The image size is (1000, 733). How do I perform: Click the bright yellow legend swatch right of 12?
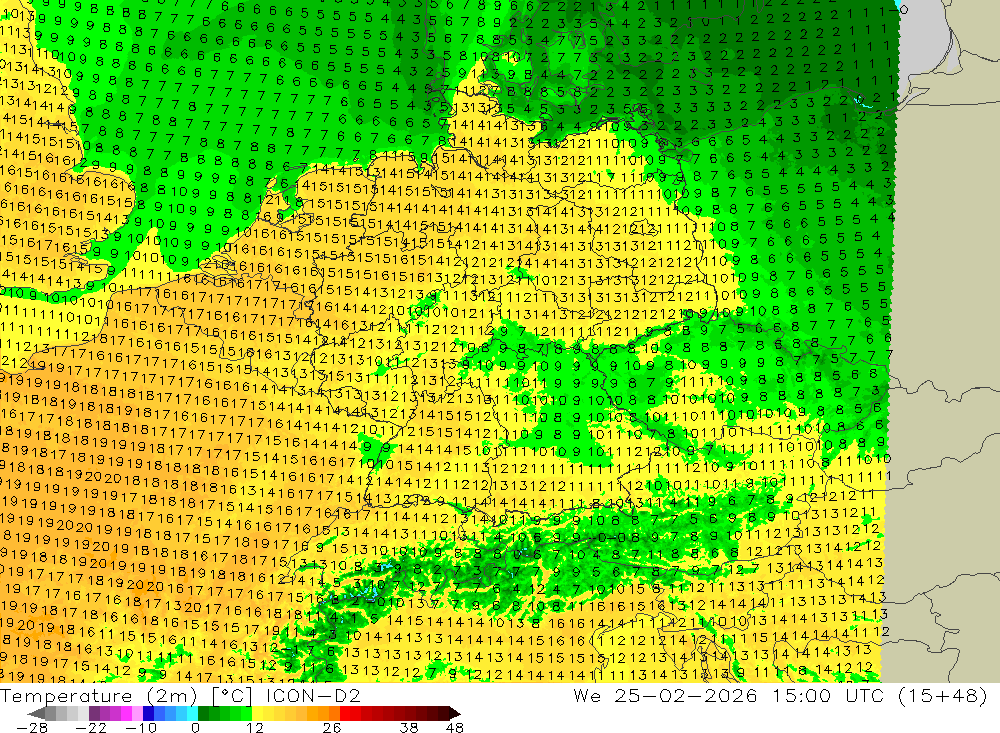pos(257,714)
